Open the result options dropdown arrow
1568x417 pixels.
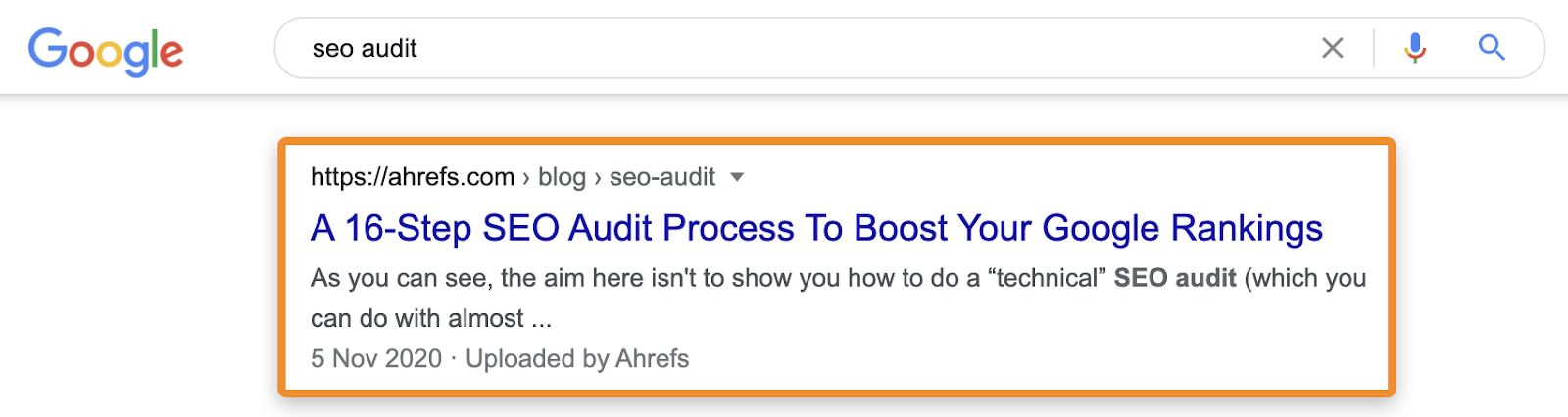tap(737, 177)
